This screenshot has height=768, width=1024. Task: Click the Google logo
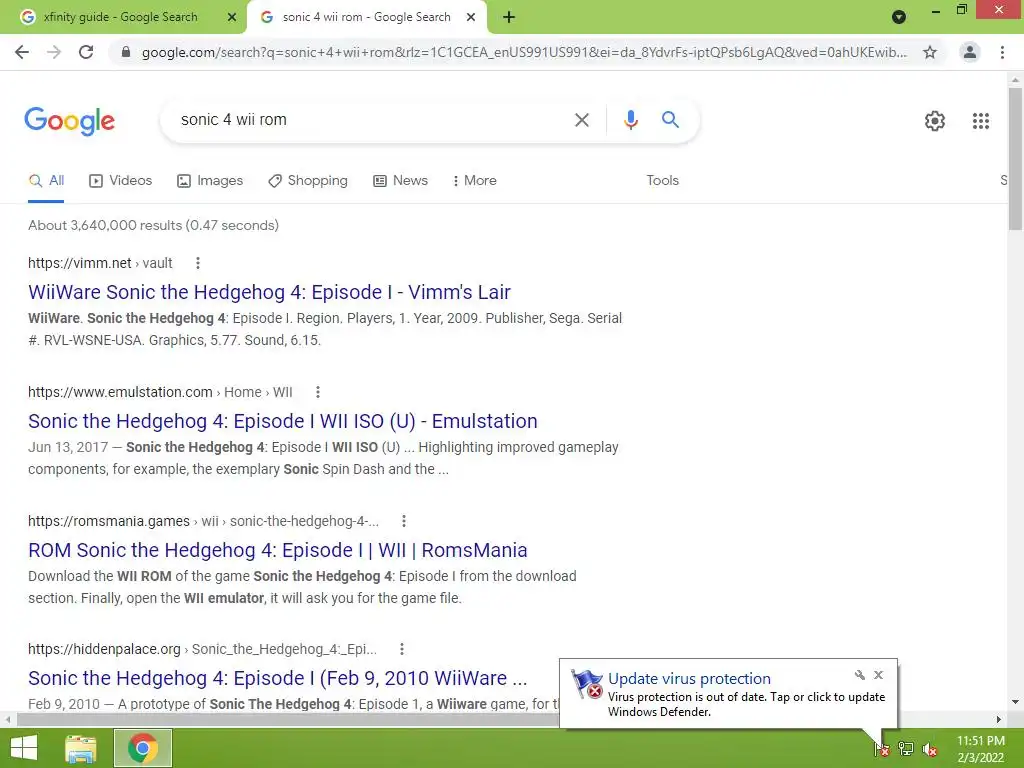69,121
